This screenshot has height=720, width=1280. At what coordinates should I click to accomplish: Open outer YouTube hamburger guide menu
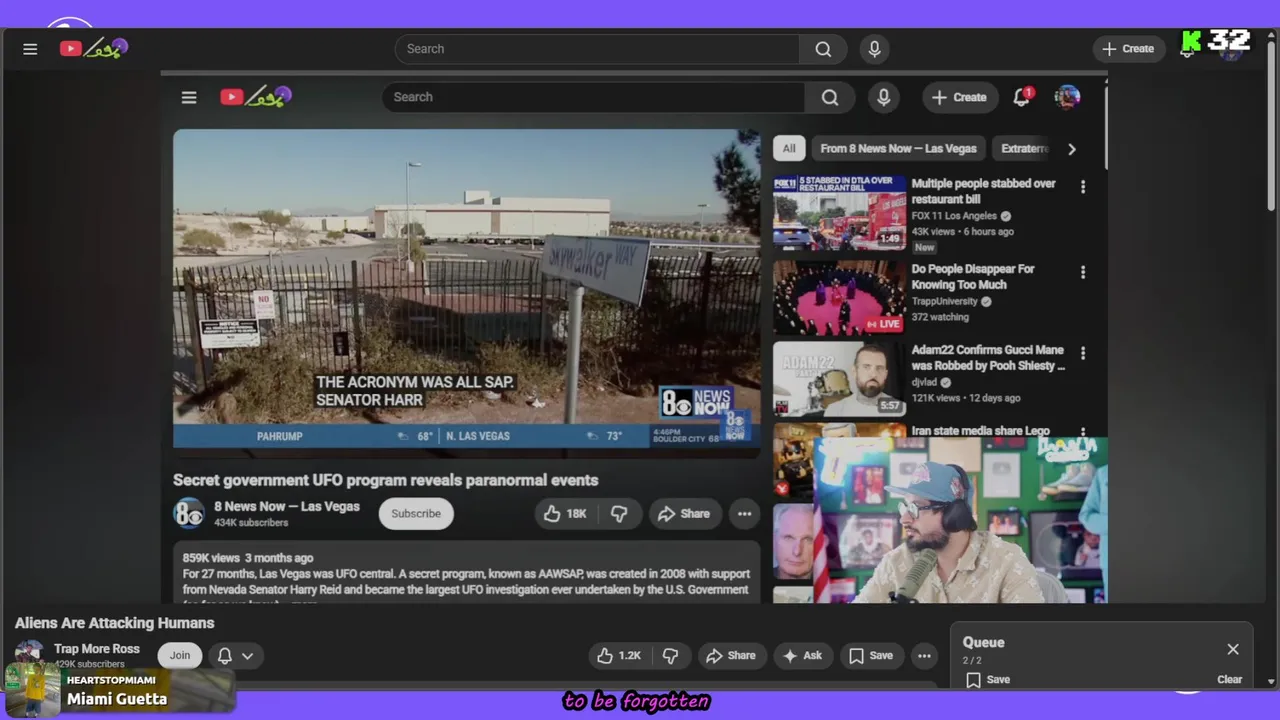[30, 48]
